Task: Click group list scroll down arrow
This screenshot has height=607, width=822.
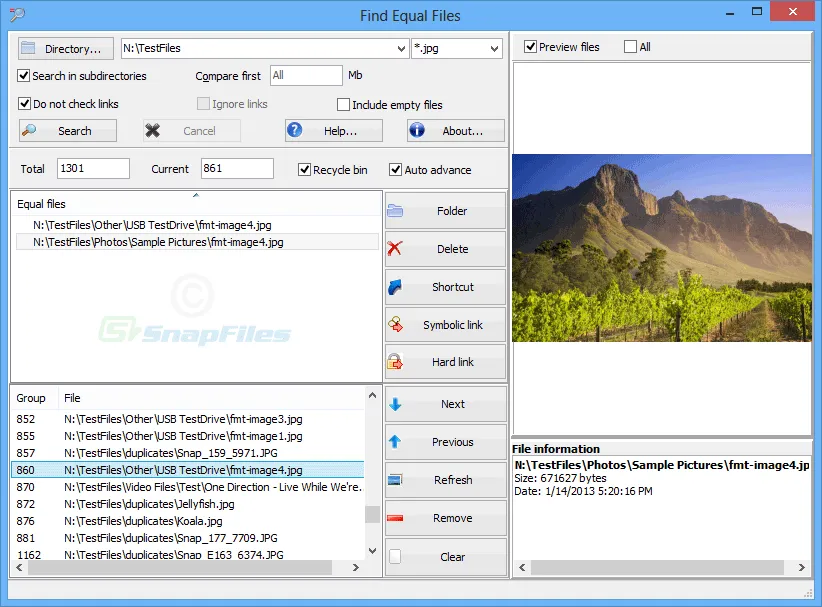Action: click(x=372, y=550)
